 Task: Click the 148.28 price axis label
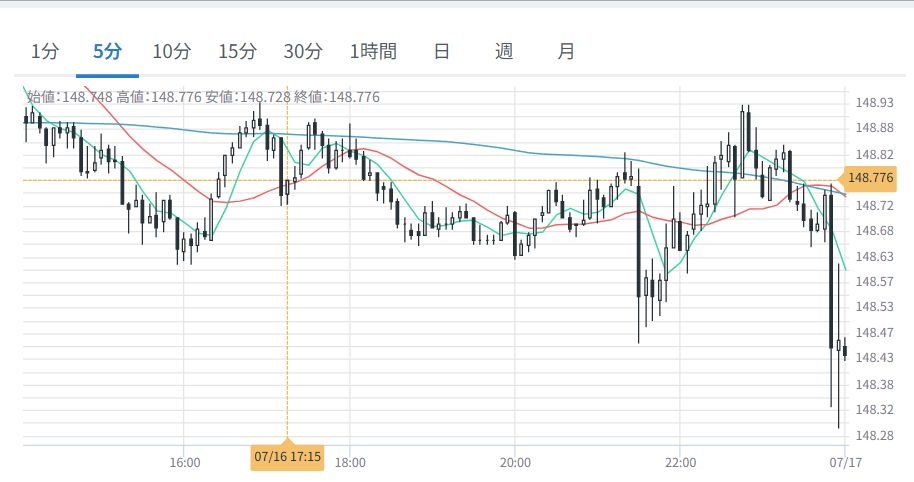click(874, 435)
